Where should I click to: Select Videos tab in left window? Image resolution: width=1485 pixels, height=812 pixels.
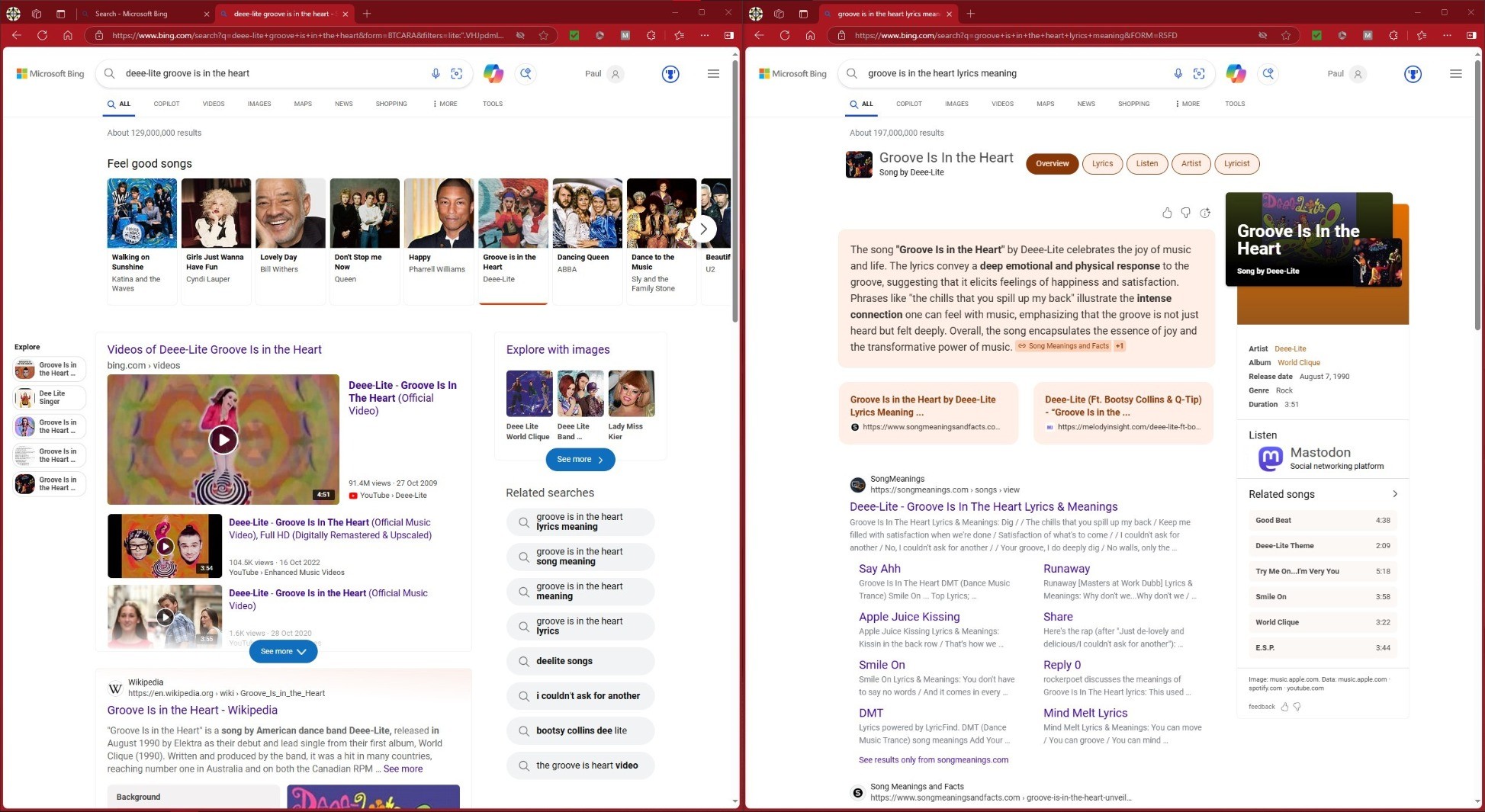point(214,104)
